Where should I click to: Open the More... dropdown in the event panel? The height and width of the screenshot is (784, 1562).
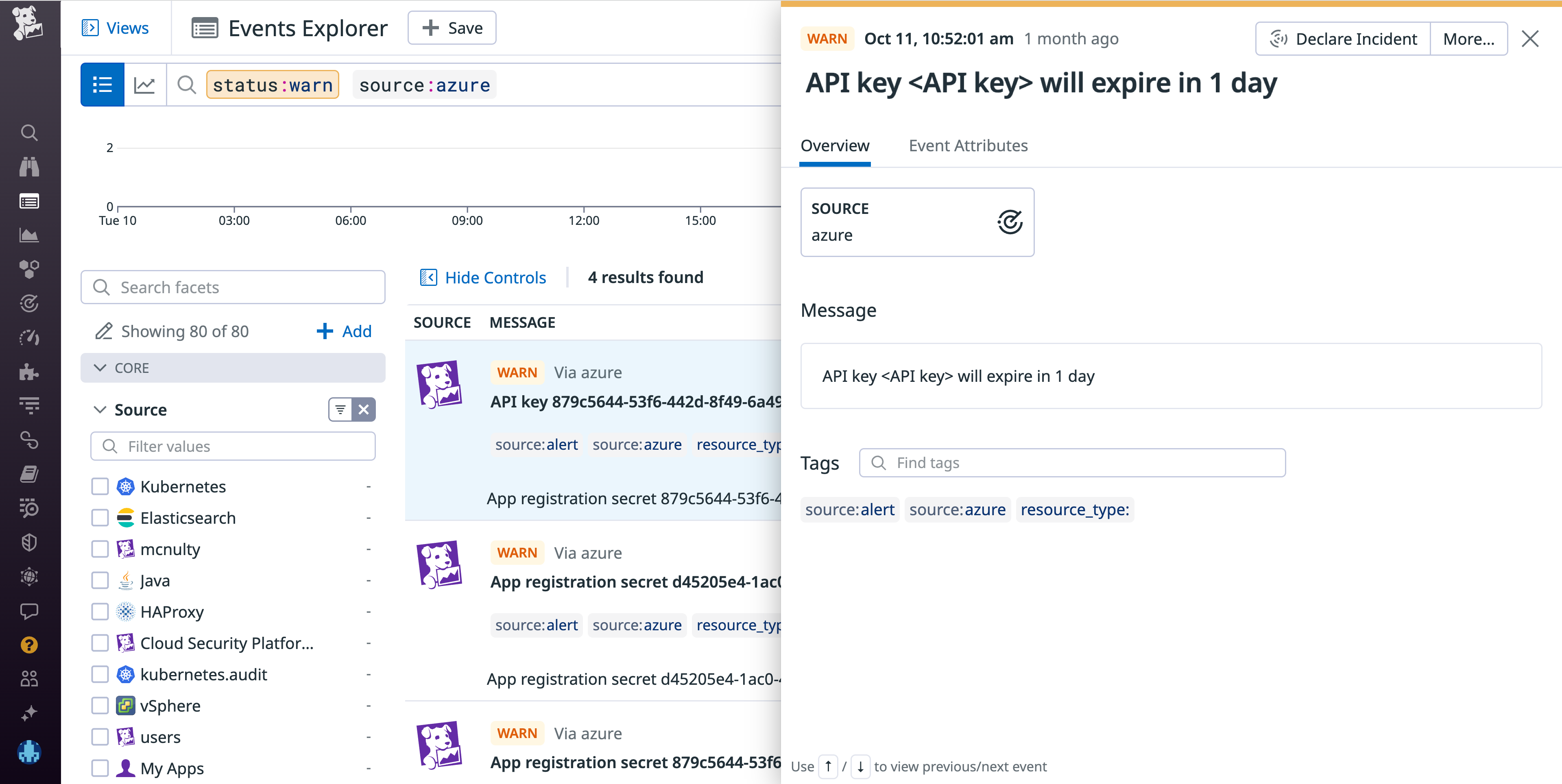click(1468, 38)
